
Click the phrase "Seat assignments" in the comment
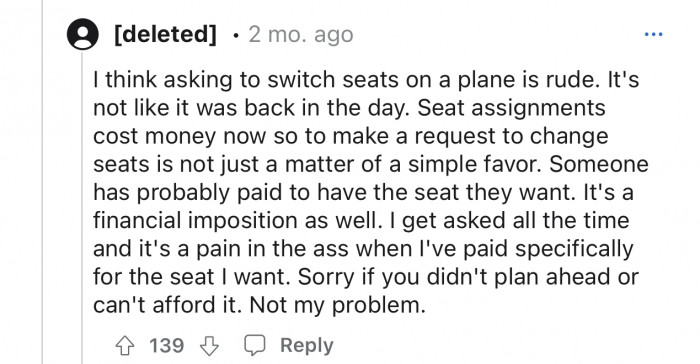[x=511, y=108]
